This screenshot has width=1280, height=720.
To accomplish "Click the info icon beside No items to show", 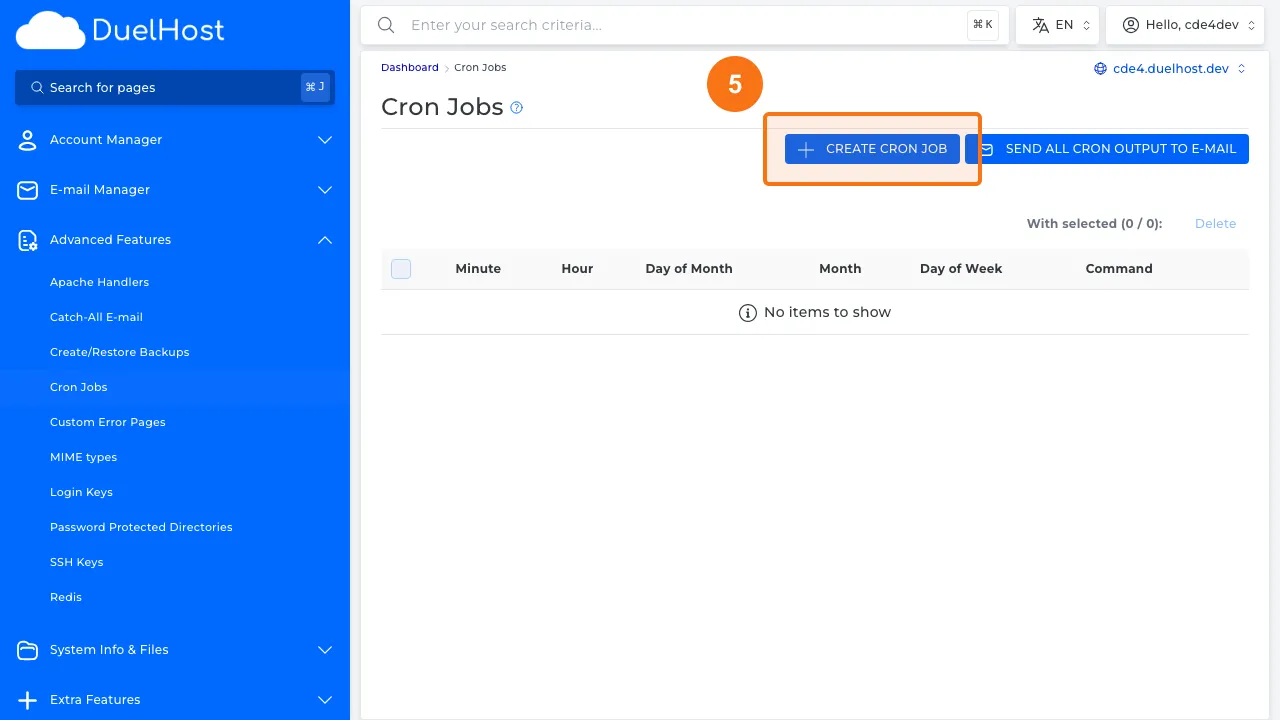I will click(x=748, y=312).
